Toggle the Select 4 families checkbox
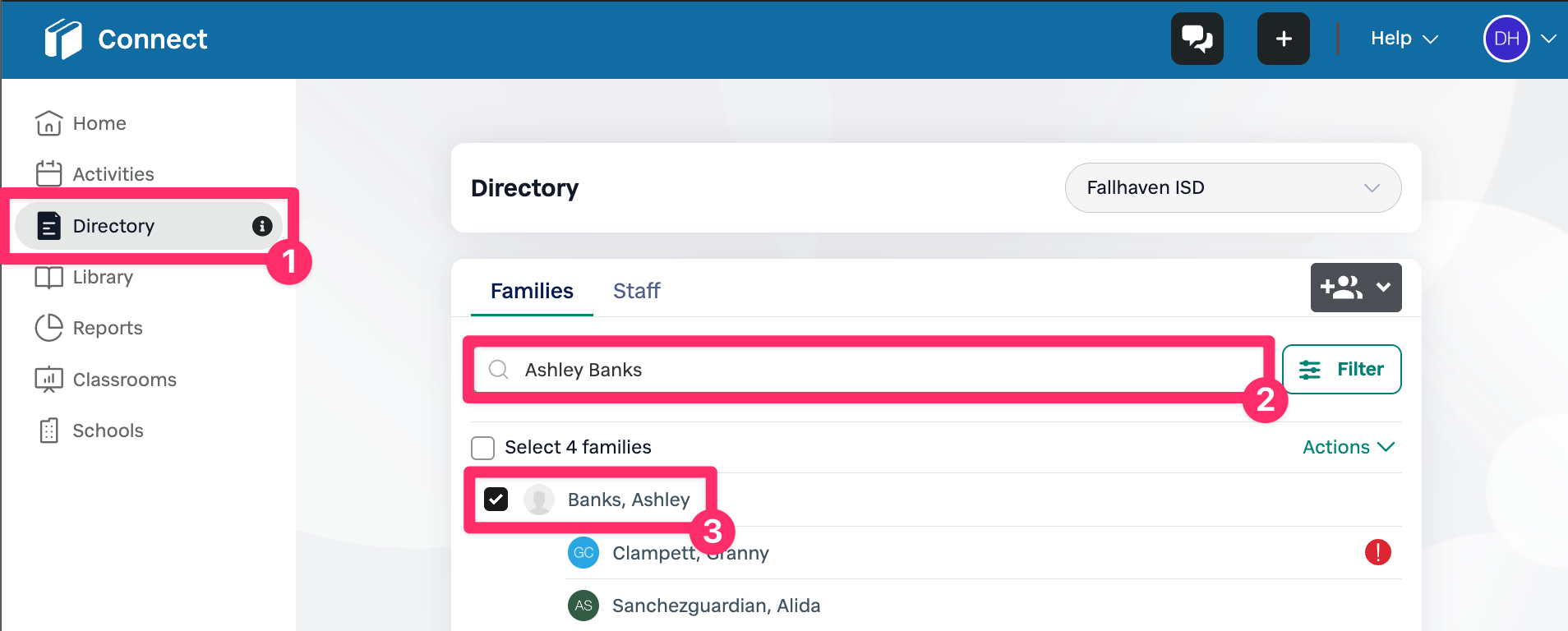Viewport: 1568px width, 631px height. [482, 448]
